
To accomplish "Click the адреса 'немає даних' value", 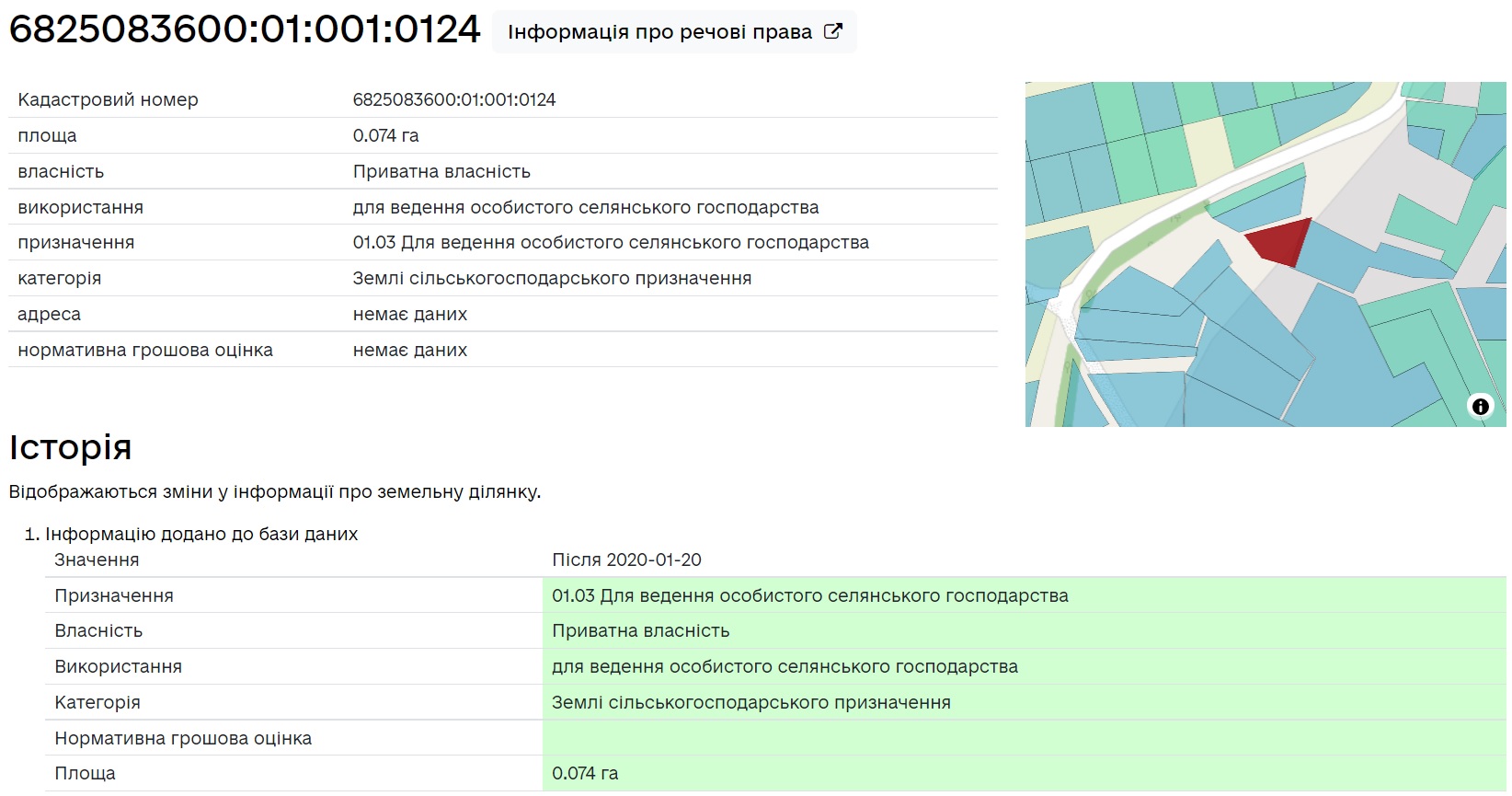I will [x=410, y=314].
